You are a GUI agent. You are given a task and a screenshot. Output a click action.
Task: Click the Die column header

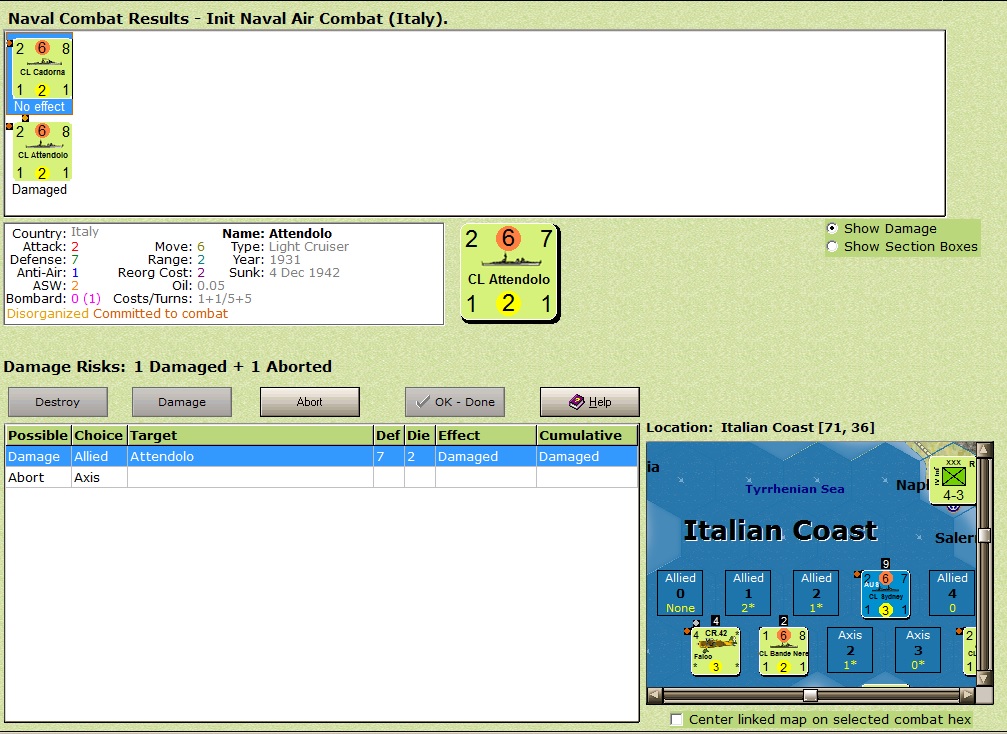(x=419, y=435)
